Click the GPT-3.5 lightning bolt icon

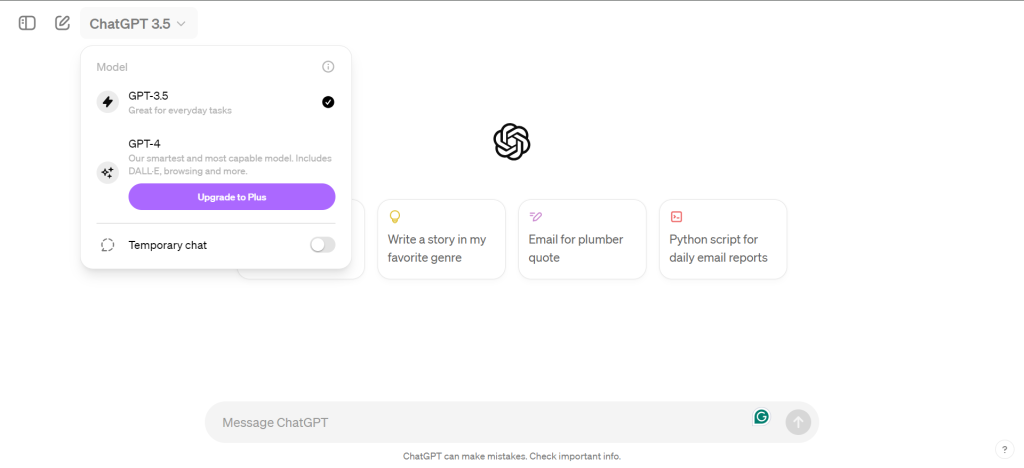click(108, 102)
